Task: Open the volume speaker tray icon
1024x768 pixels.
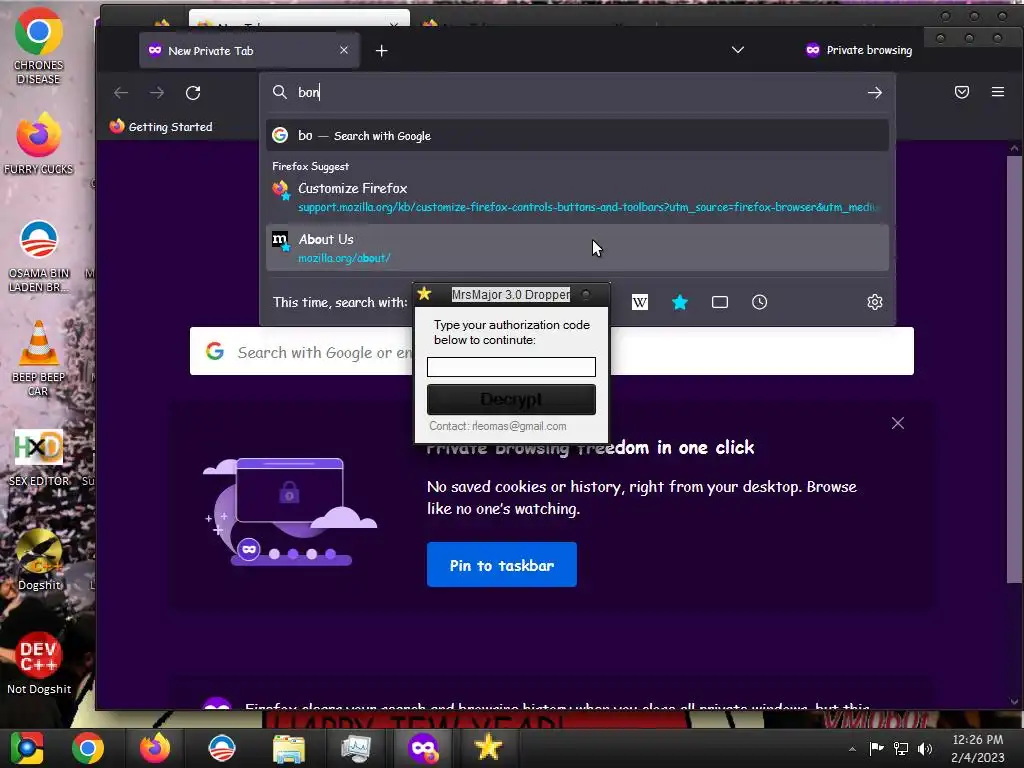Action: point(925,748)
